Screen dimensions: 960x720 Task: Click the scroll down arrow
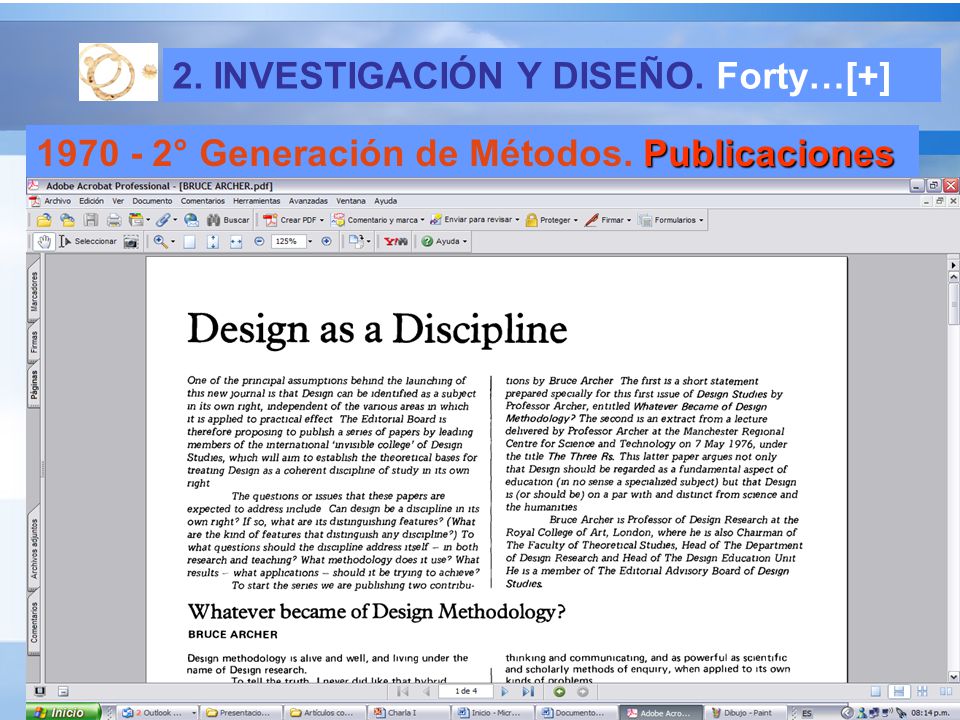(x=953, y=677)
